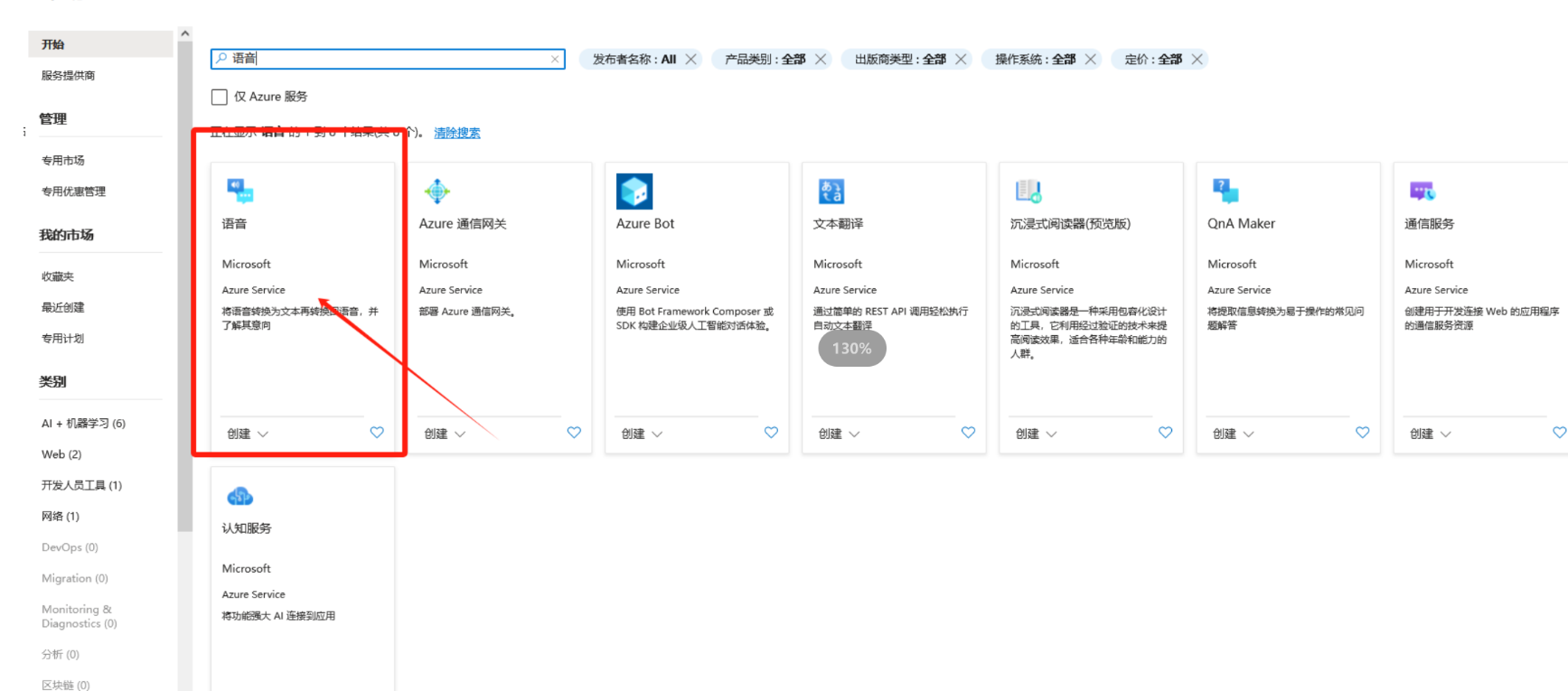Remove the 出版商类型 filter
The image size is (1568, 691).
tap(961, 59)
